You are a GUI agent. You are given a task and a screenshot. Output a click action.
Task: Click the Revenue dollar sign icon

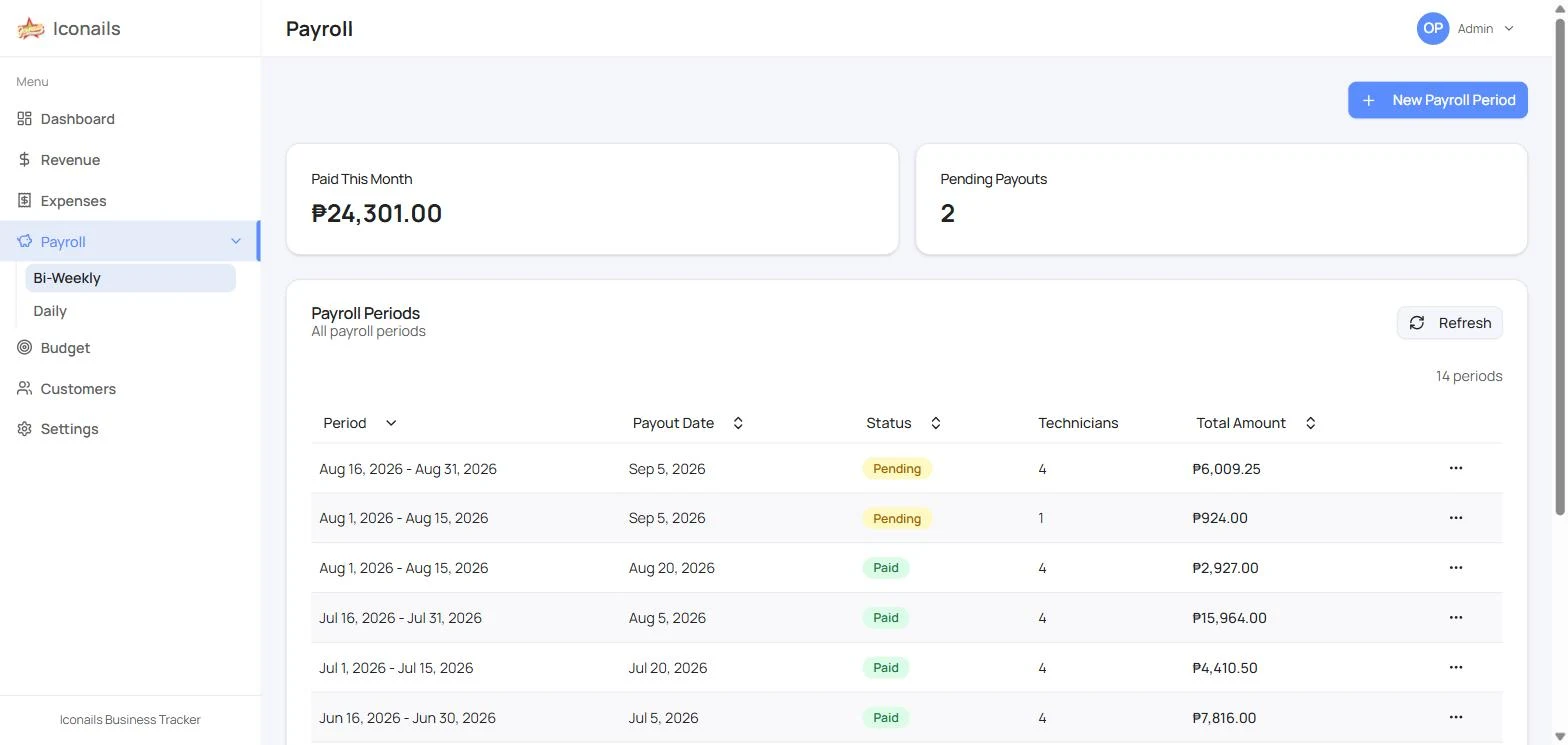(x=25, y=160)
